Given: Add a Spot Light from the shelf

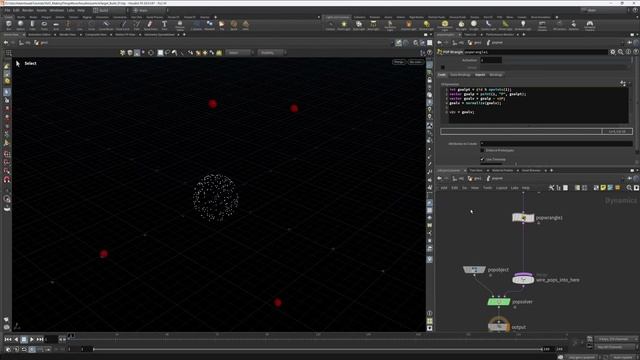Looking at the screenshot, I should point(358,25).
